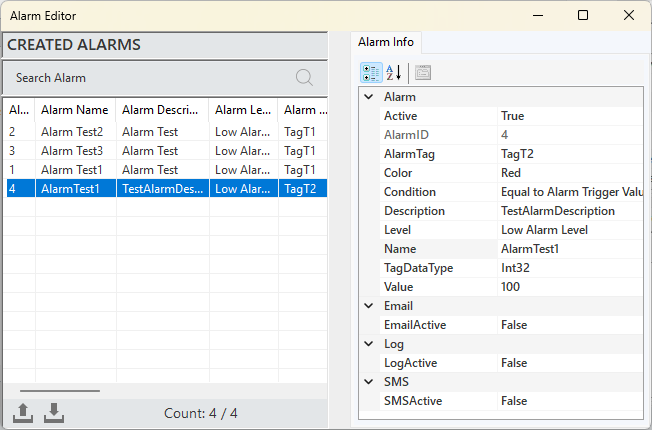Click the horizontal scrollbar under alarm list

(x=60, y=391)
